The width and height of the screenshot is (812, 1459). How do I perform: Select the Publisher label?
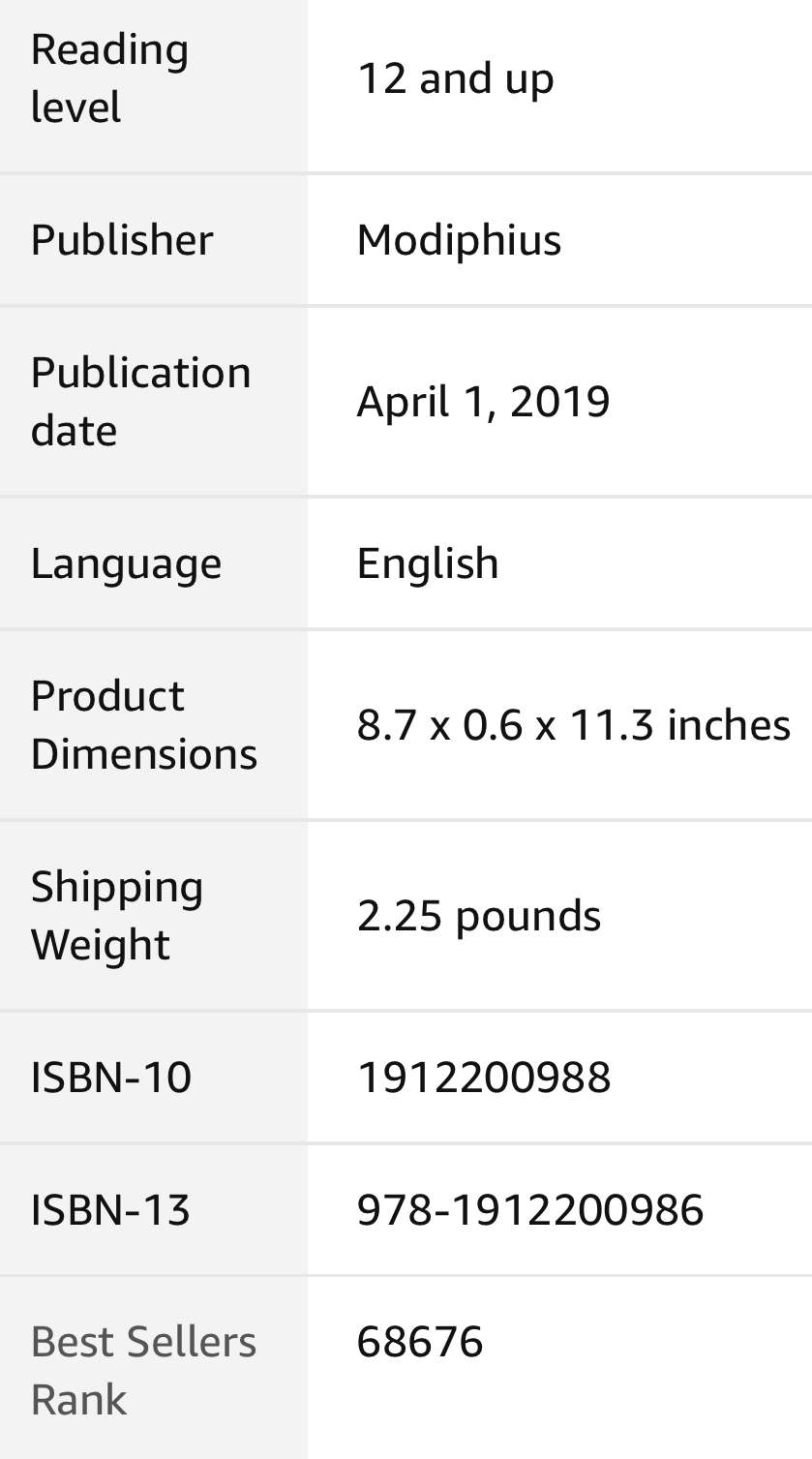122,240
